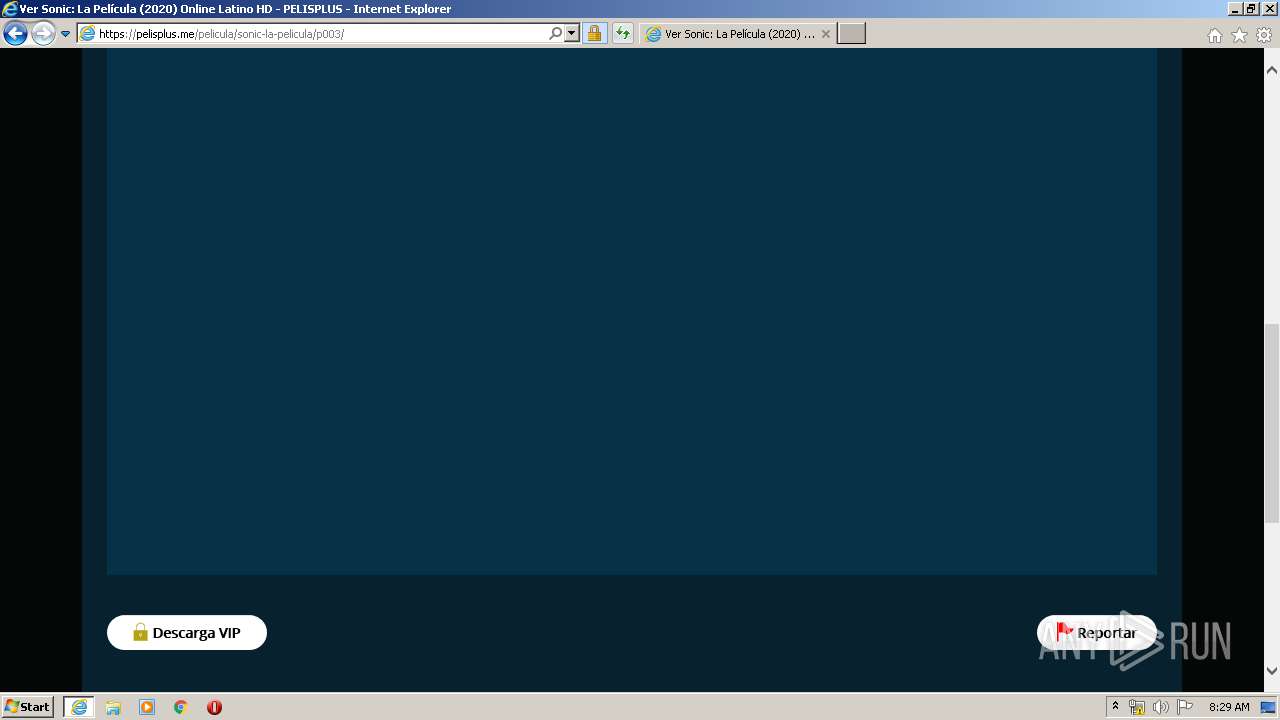Image resolution: width=1280 pixels, height=720 pixels.
Task: Click the Show desktop tray icon
Action: pos(1269,707)
